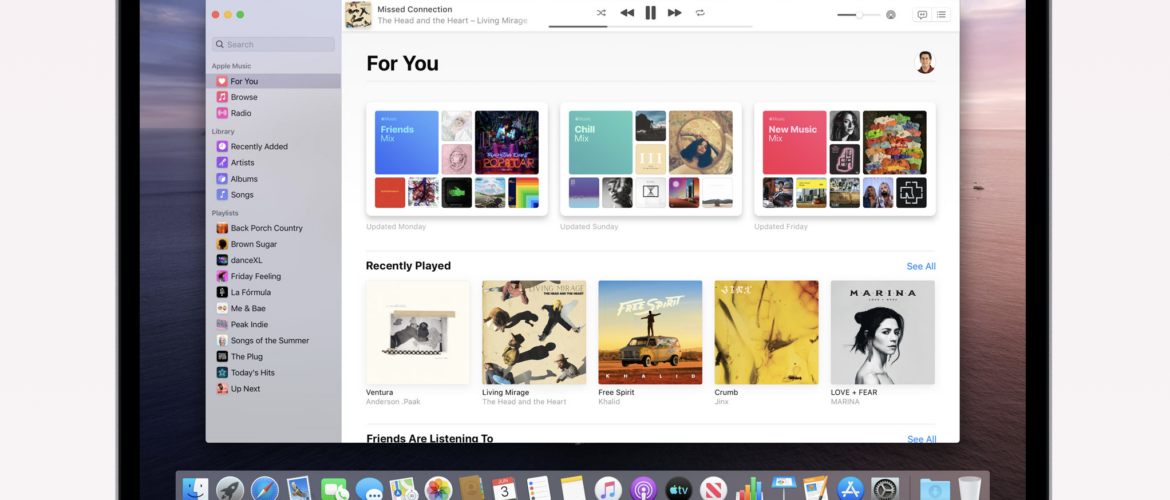Open LOVE + FEAR album cover
1170x500 pixels.
pos(883,332)
